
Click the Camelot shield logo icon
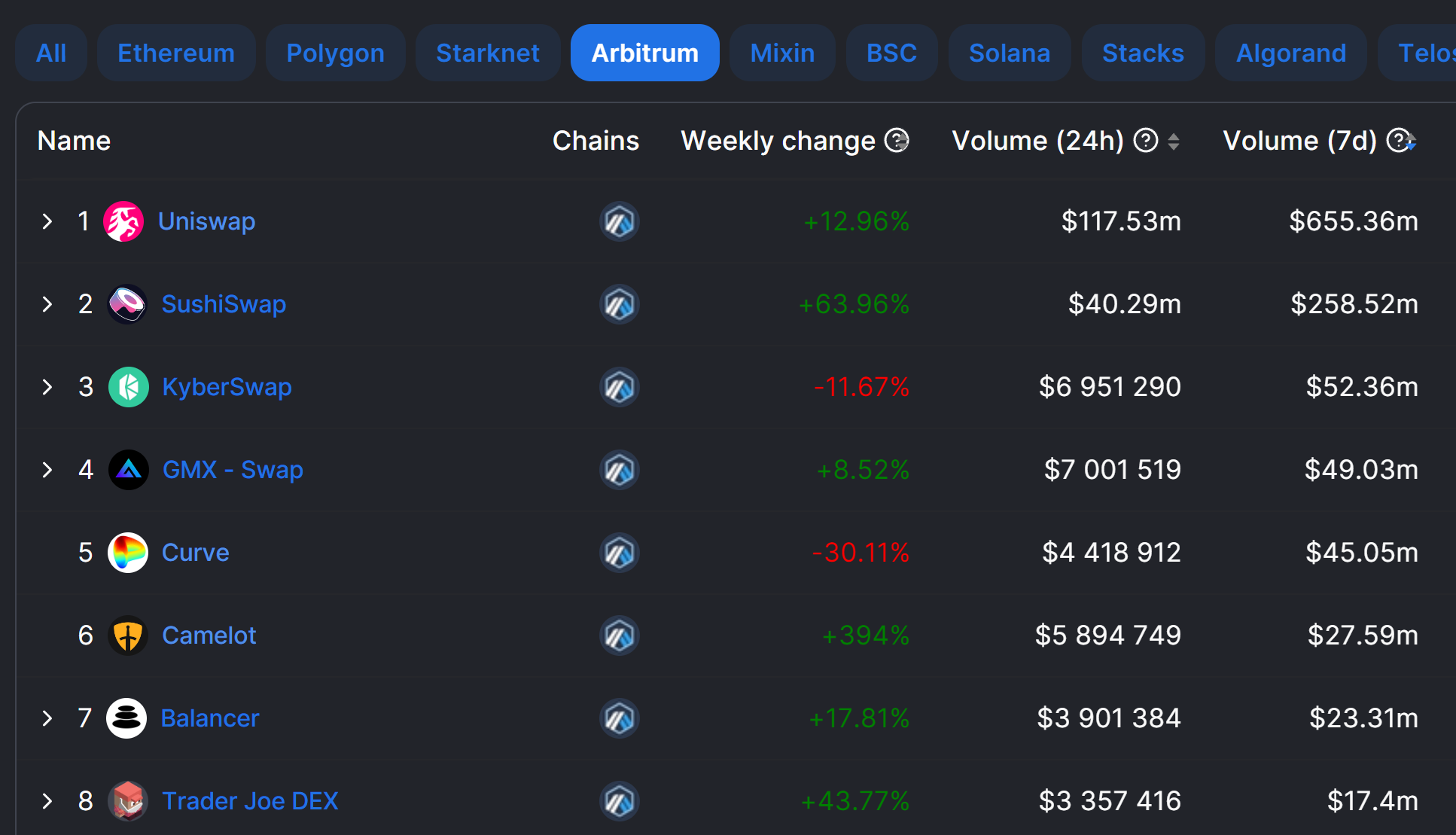[128, 635]
